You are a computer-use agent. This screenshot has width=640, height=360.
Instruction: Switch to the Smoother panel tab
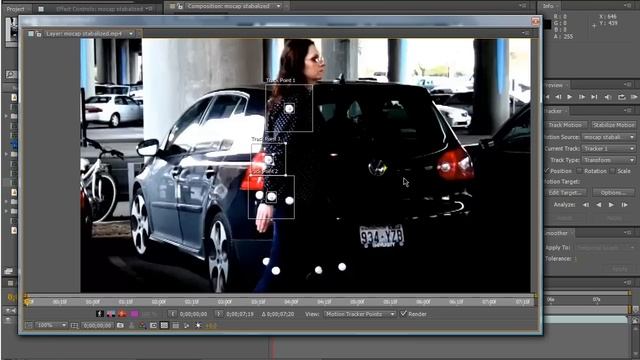[556, 233]
